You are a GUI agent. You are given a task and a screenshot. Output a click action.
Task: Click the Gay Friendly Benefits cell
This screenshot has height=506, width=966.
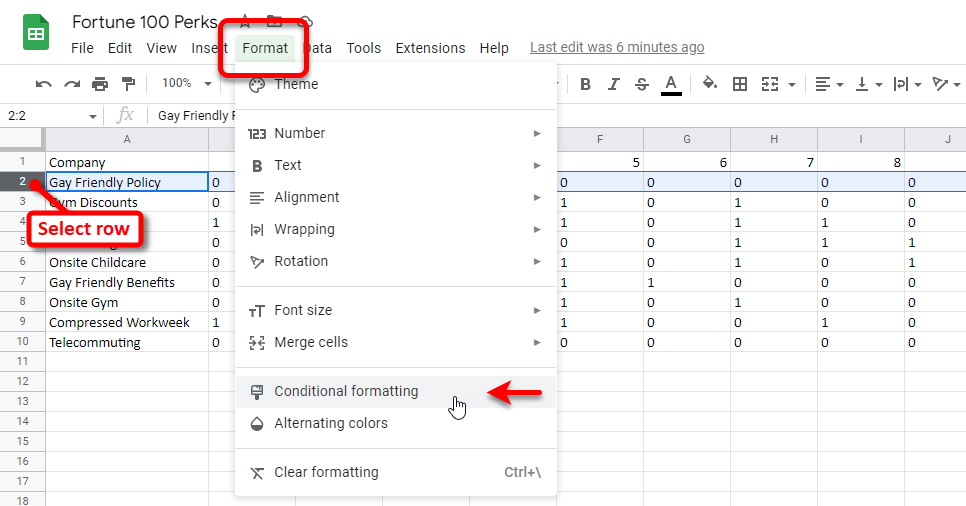click(x=127, y=282)
